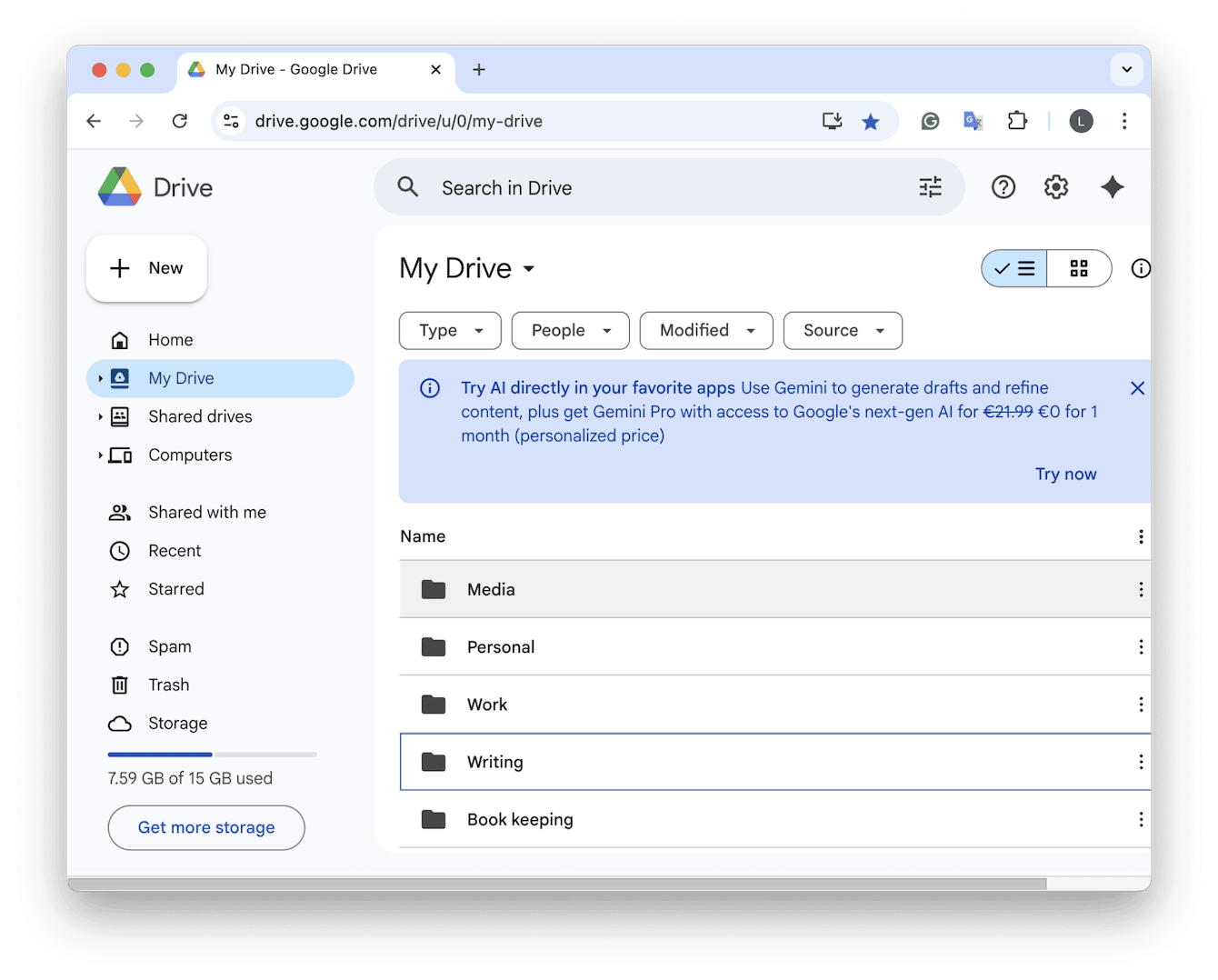Open advanced search options in Drive

[x=929, y=186]
